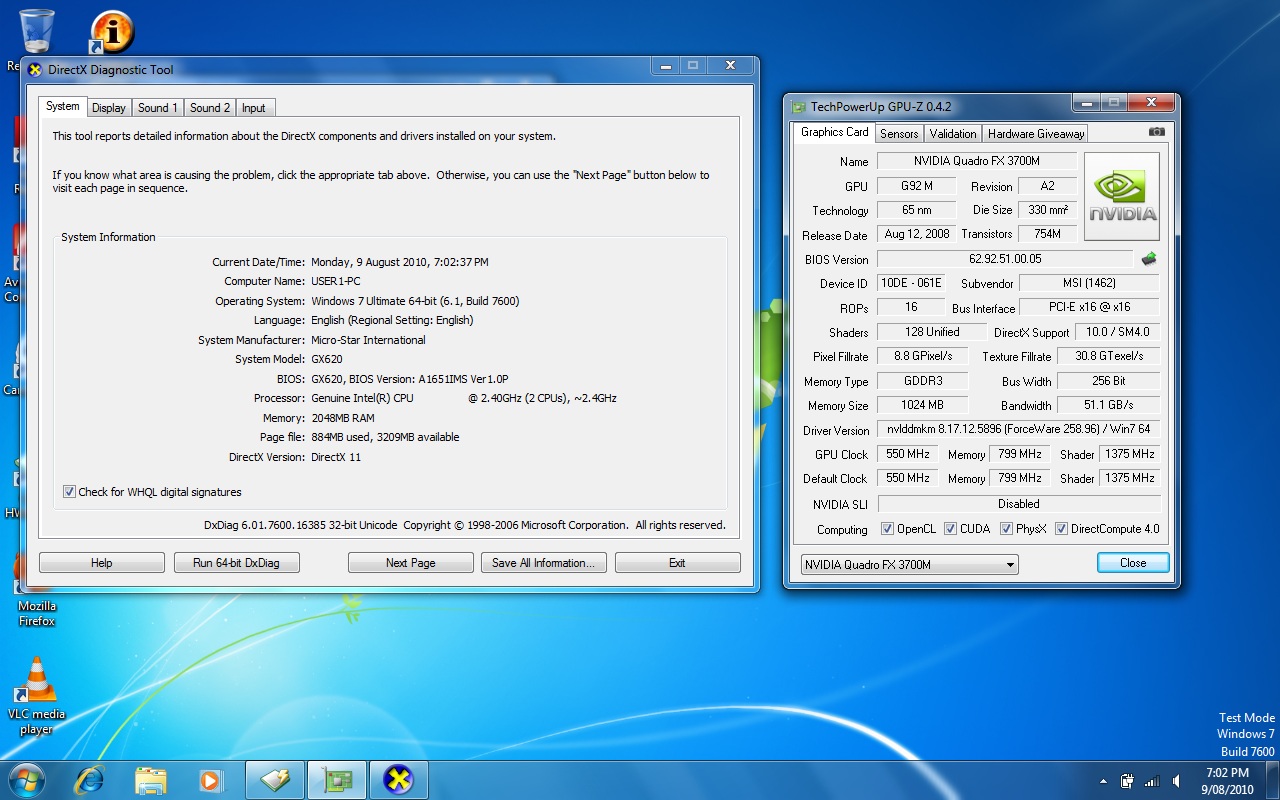This screenshot has width=1280, height=800.
Task: Click the Close button in GPU-Z
Action: pos(1133,563)
